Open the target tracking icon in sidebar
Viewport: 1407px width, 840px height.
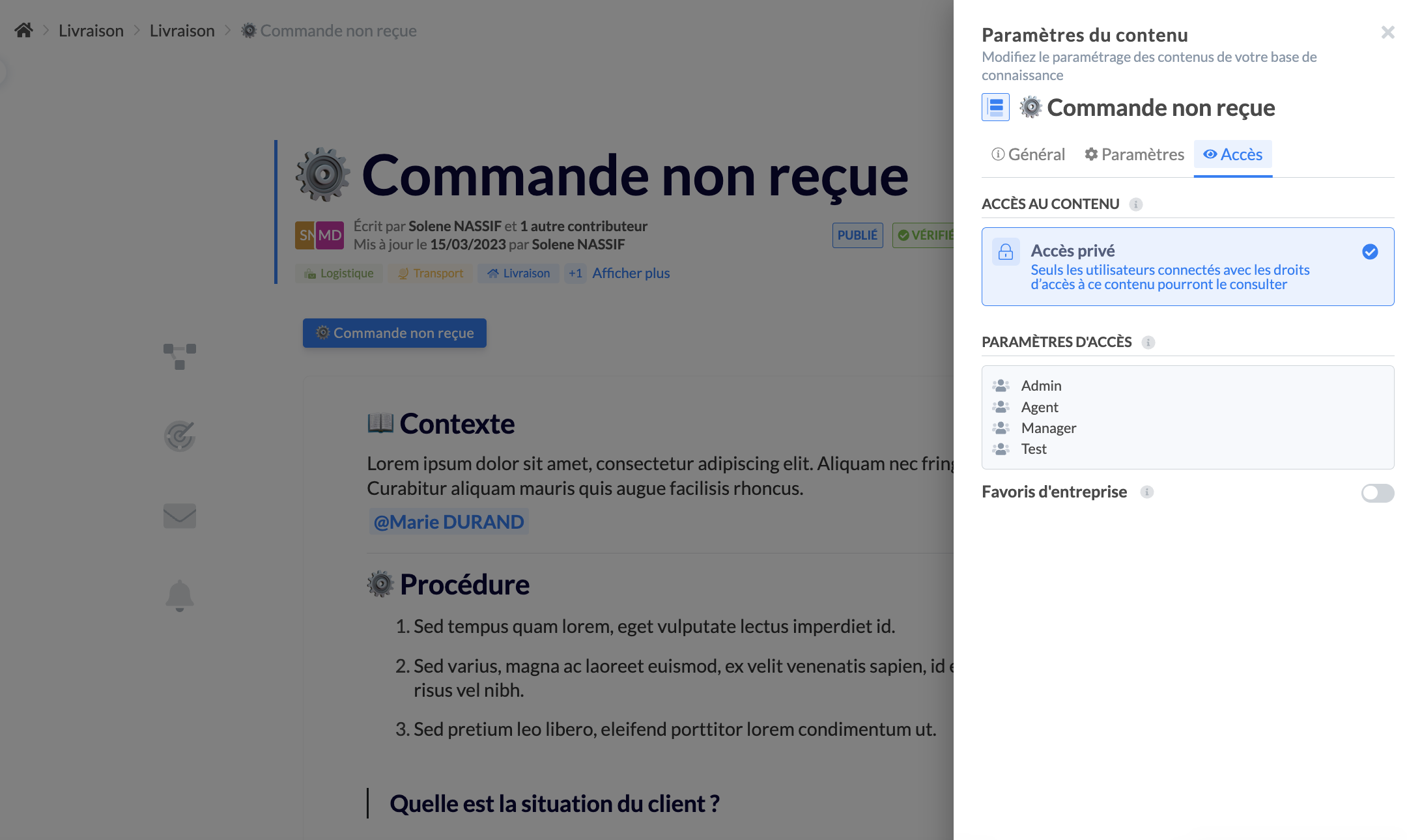179,436
